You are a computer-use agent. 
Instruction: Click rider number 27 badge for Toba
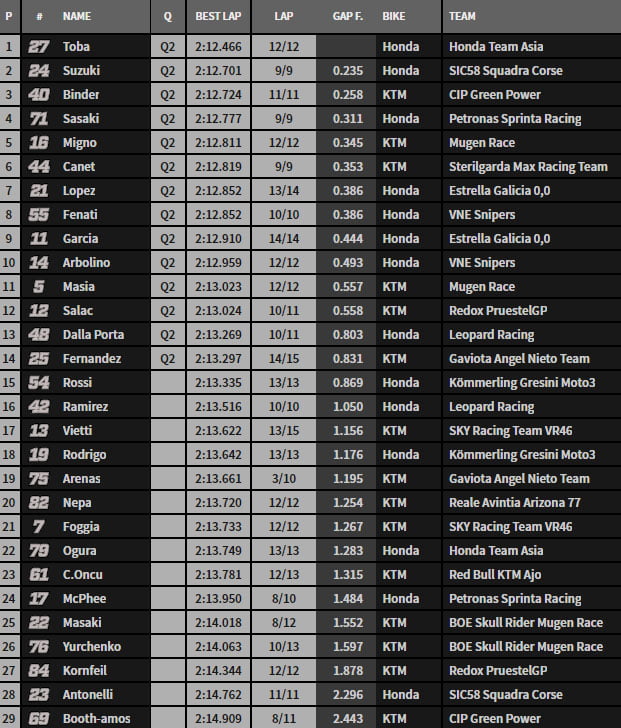tap(39, 47)
